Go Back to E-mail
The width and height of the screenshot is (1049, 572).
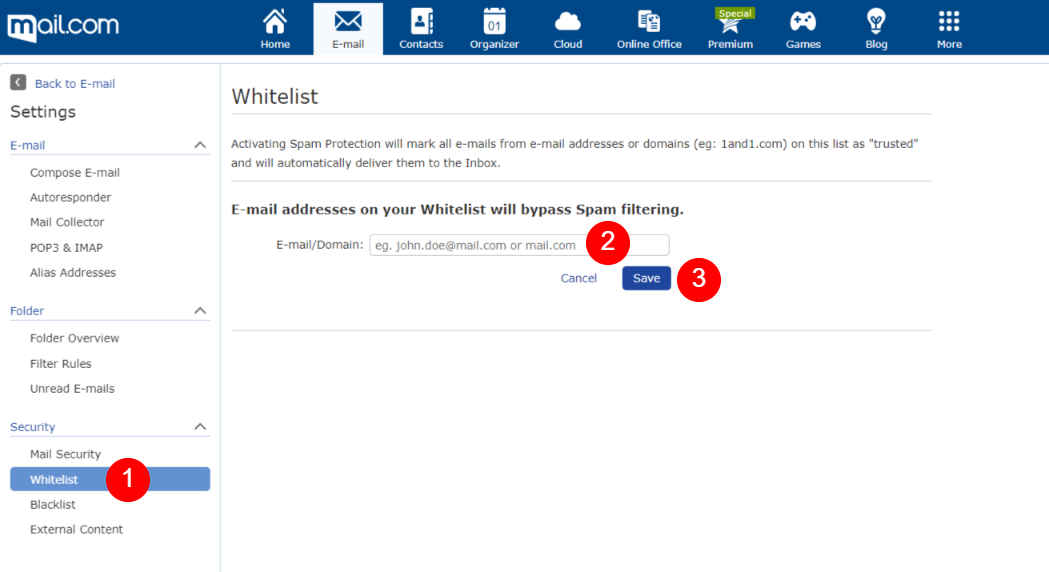click(74, 84)
